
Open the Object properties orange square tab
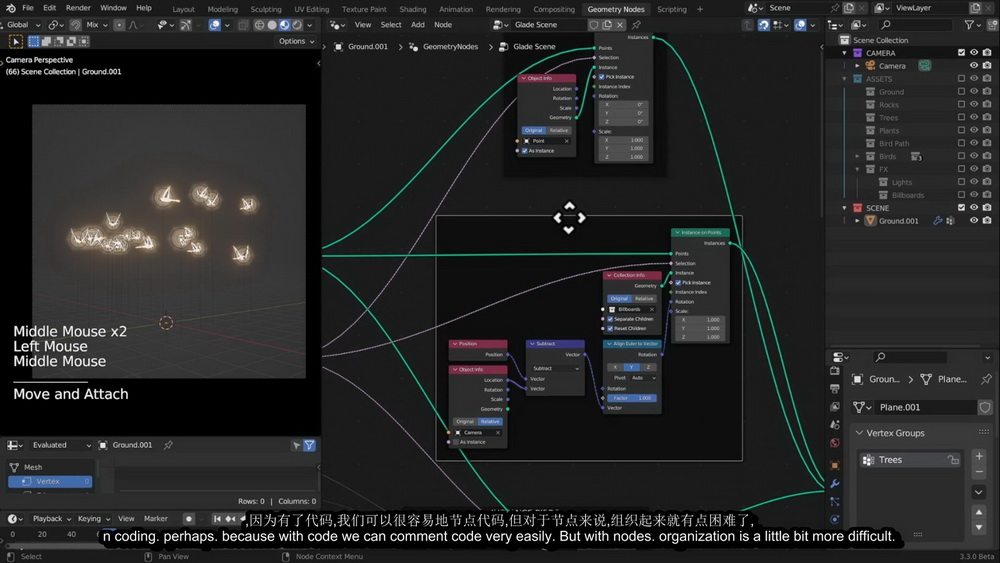coord(835,465)
